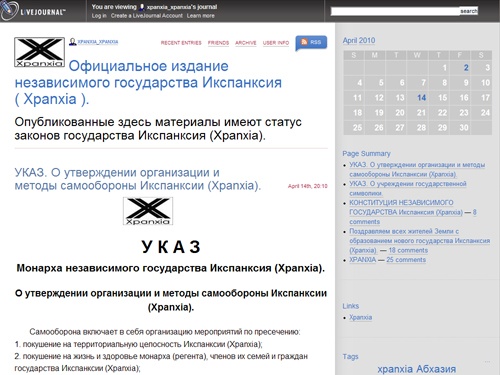Open the RSS feed button

(311, 43)
